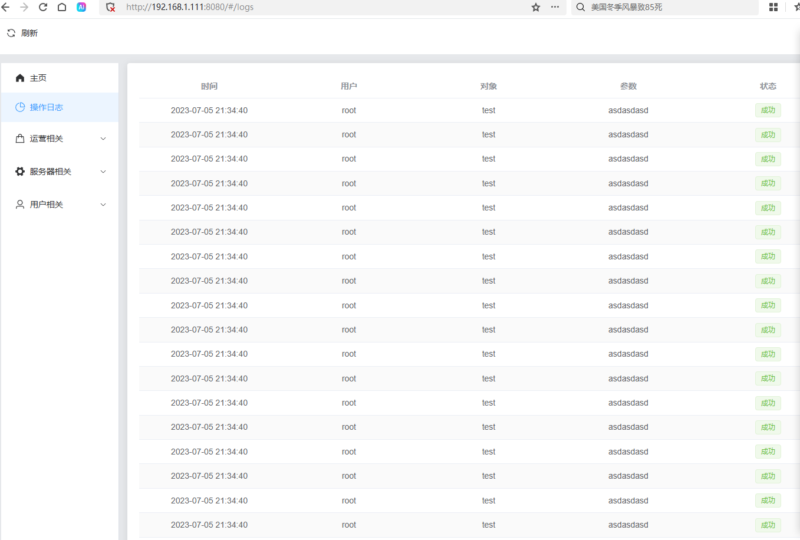Open the browser apps grid icon
Image resolution: width=800 pixels, height=540 pixels.
[773, 7]
